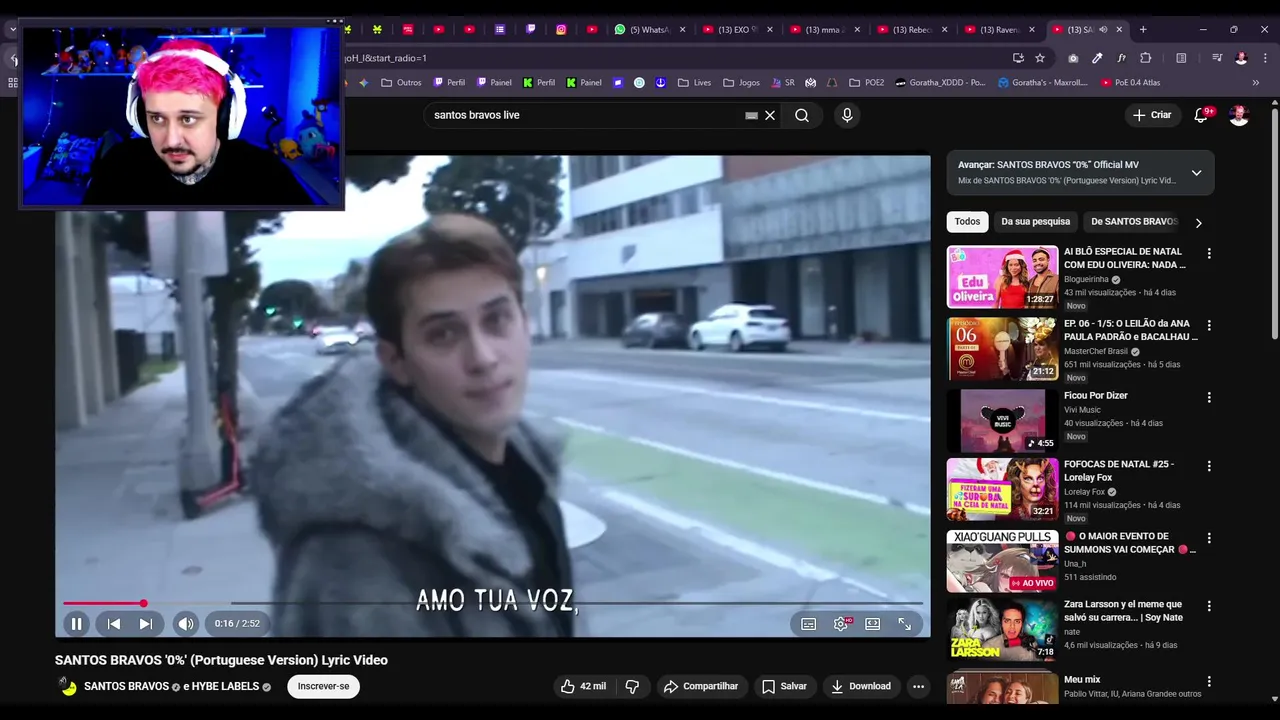Open options for 'AI BLÔ ESPECIAL DE NATAL' video
Image resolution: width=1280 pixels, height=720 pixels.
tap(1209, 254)
